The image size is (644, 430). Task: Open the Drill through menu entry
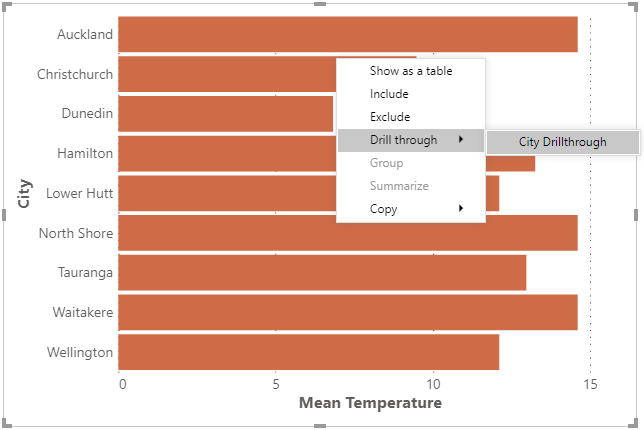[411, 140]
